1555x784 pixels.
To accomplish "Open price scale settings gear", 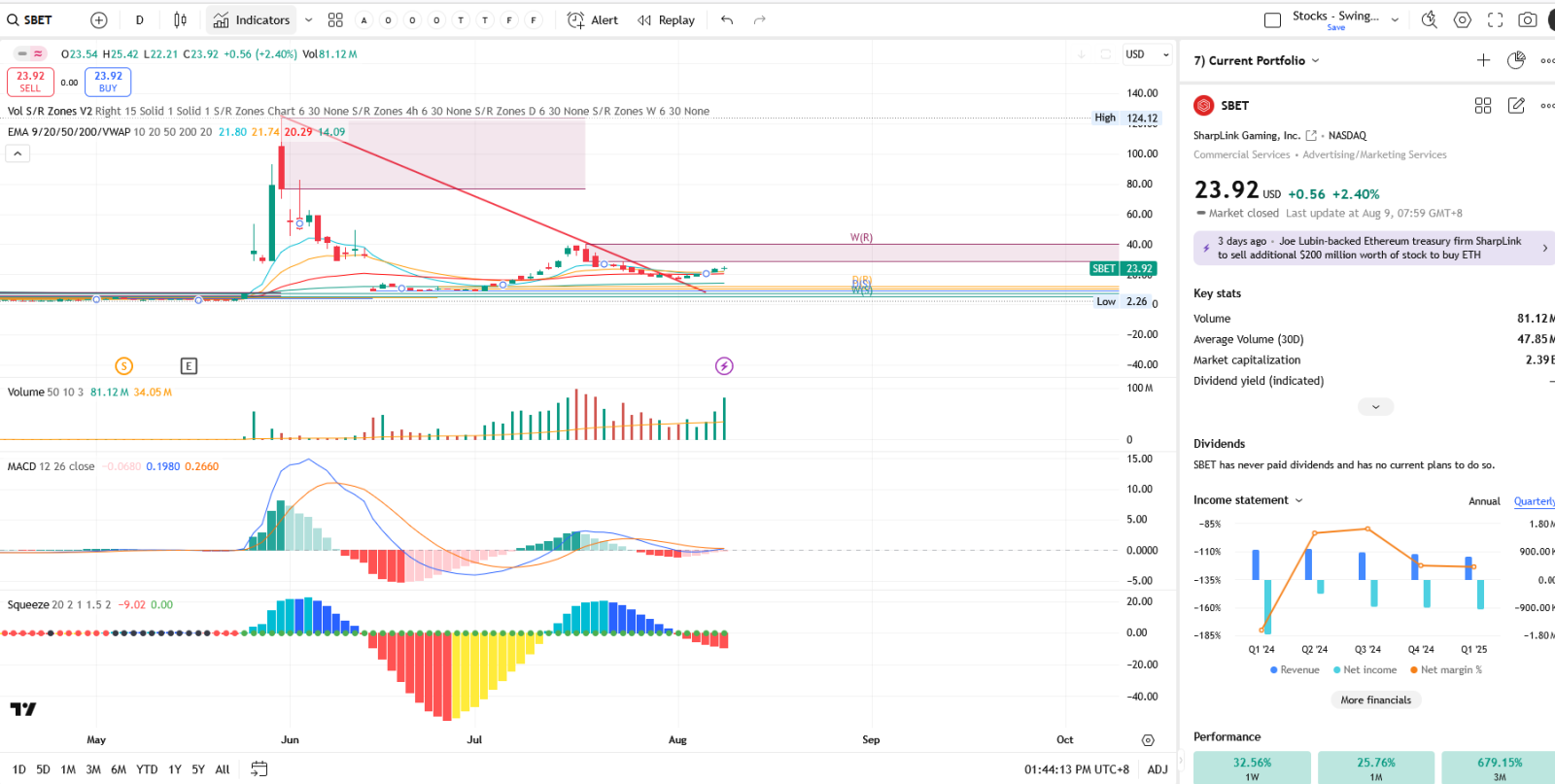I will [x=1148, y=740].
